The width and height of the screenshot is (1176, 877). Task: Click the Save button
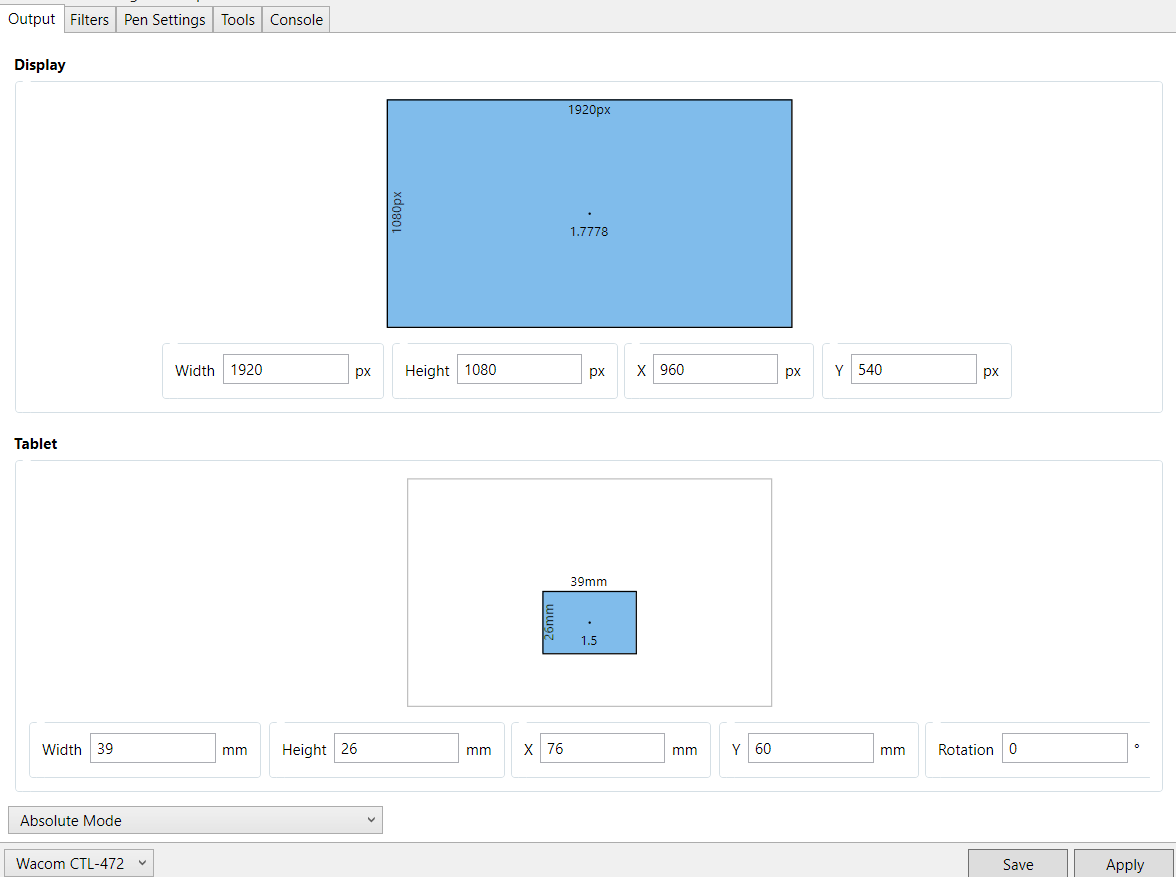[x=1018, y=864]
